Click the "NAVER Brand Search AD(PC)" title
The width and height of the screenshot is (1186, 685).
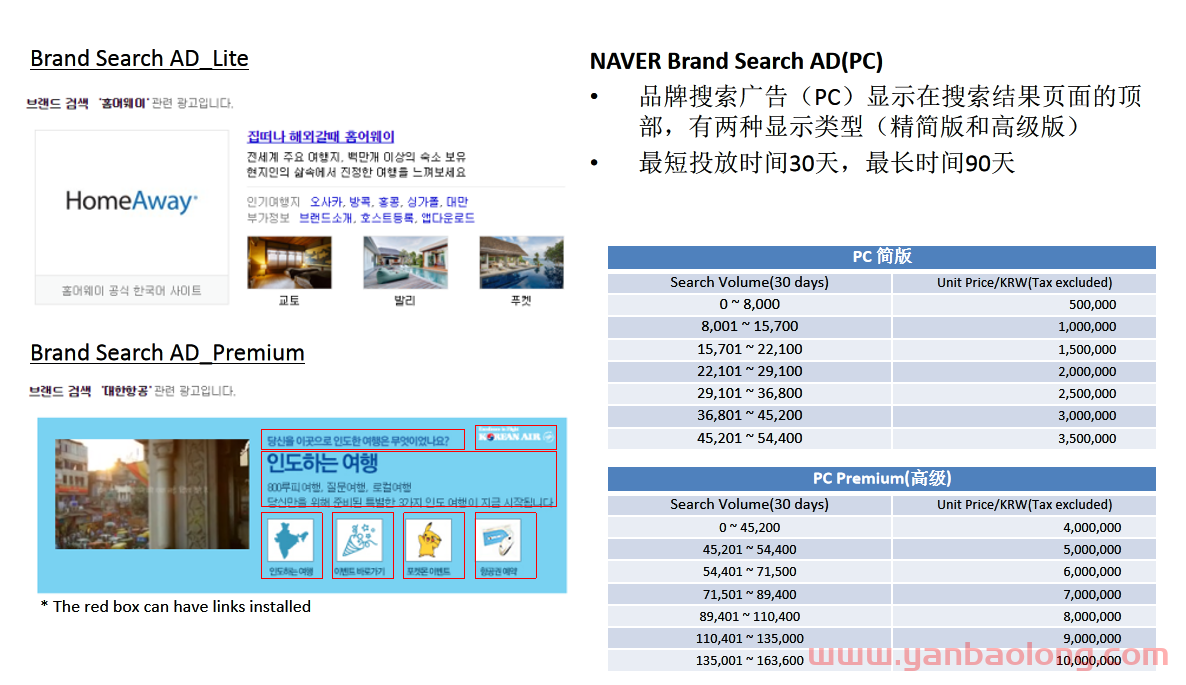[x=736, y=60]
